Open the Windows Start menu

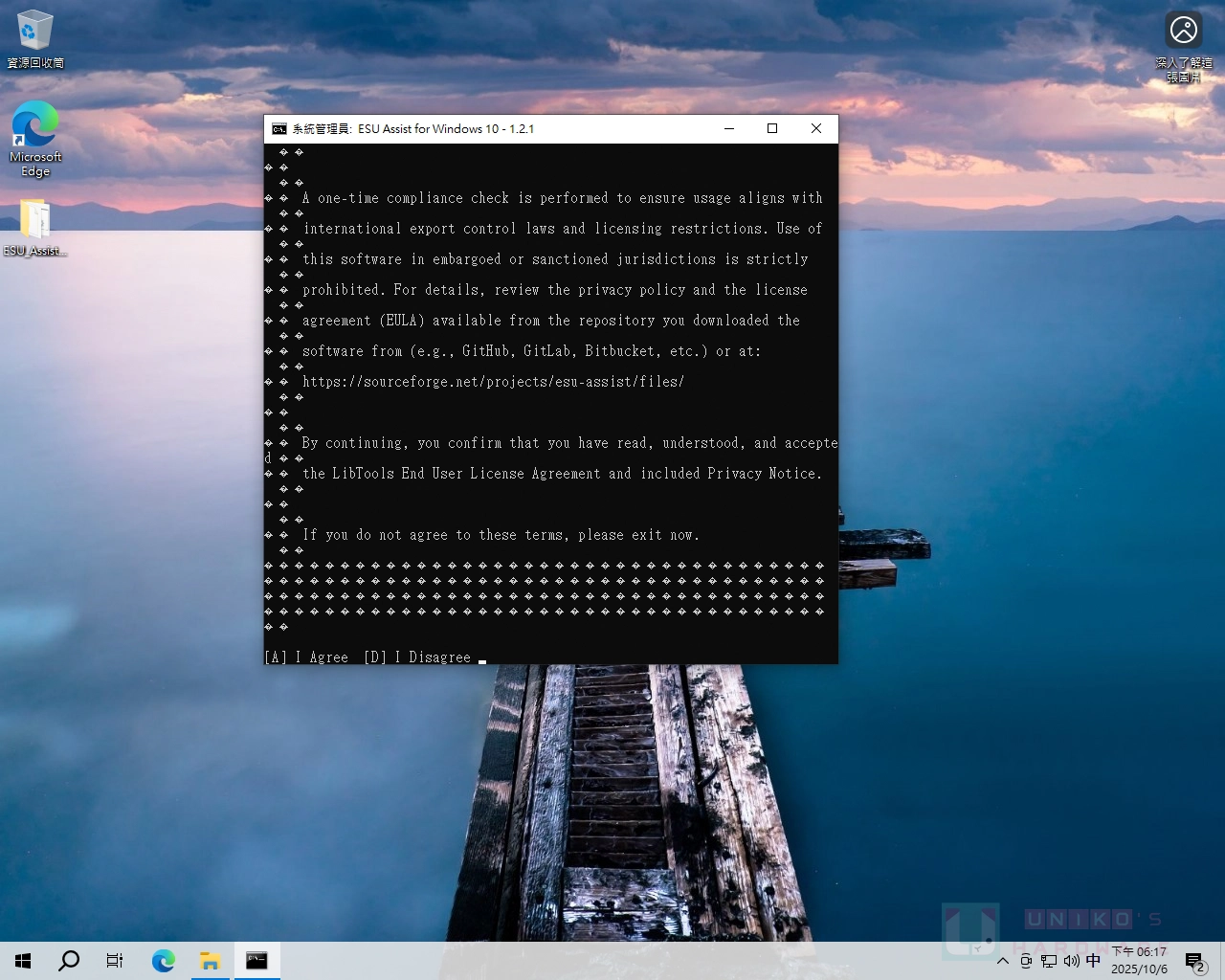click(23, 961)
